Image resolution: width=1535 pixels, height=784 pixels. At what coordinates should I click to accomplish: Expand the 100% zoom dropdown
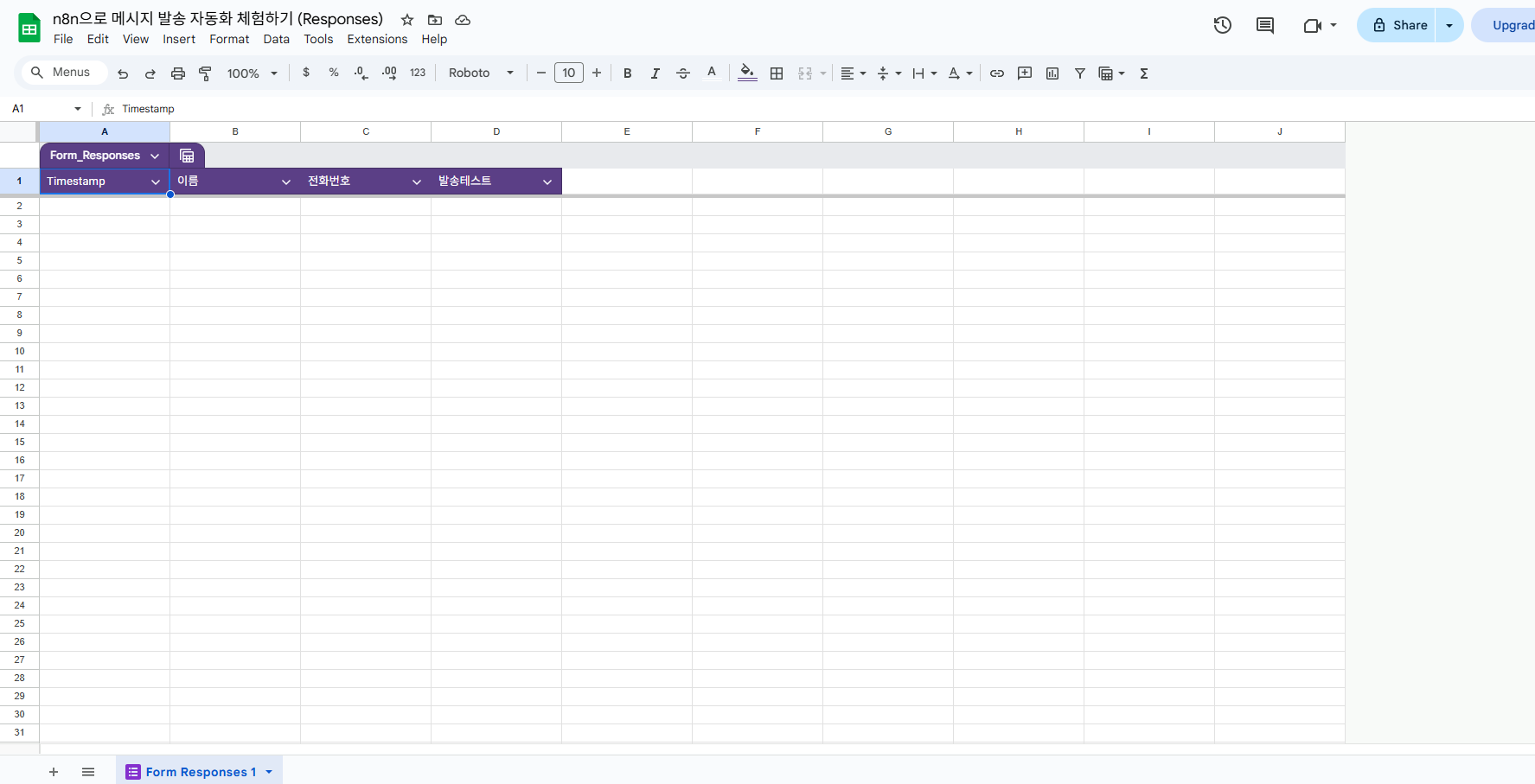252,73
